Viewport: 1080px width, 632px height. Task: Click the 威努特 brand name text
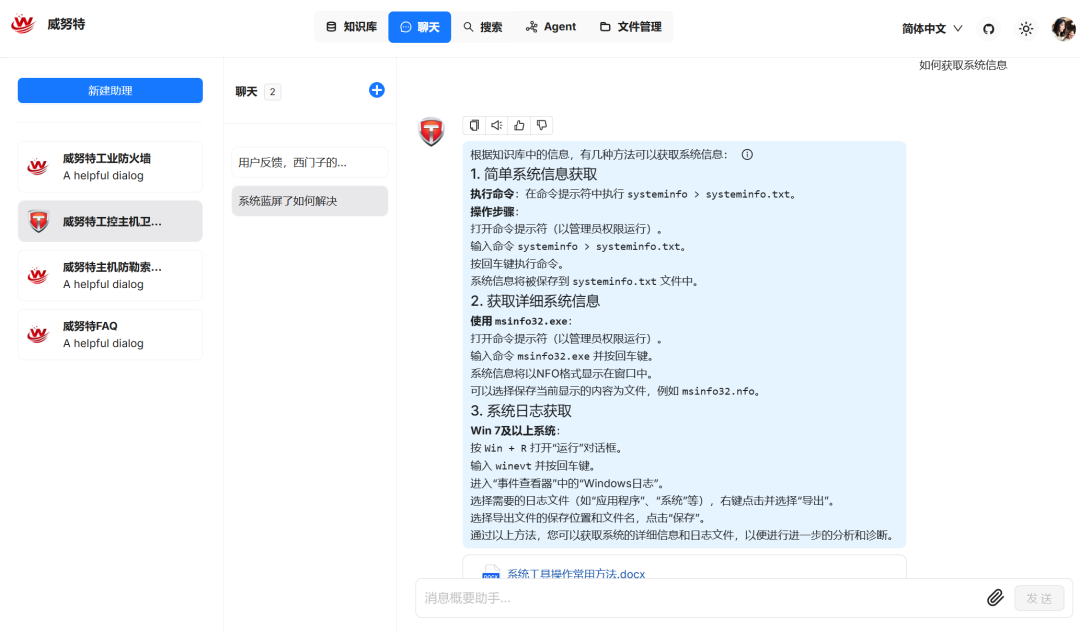pyautogui.click(x=66, y=24)
